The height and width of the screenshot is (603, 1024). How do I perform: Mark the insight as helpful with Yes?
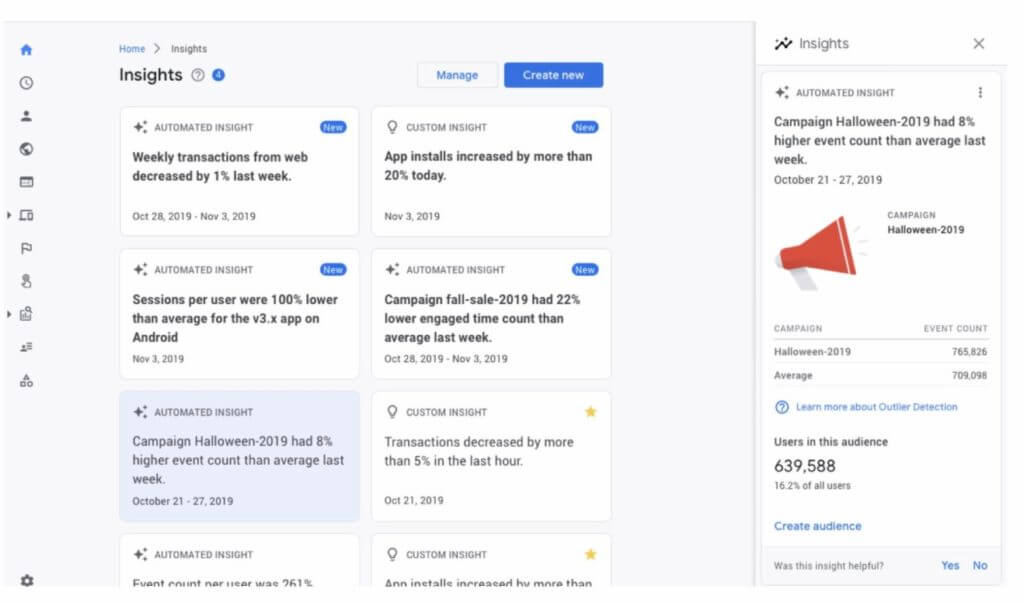click(x=950, y=565)
